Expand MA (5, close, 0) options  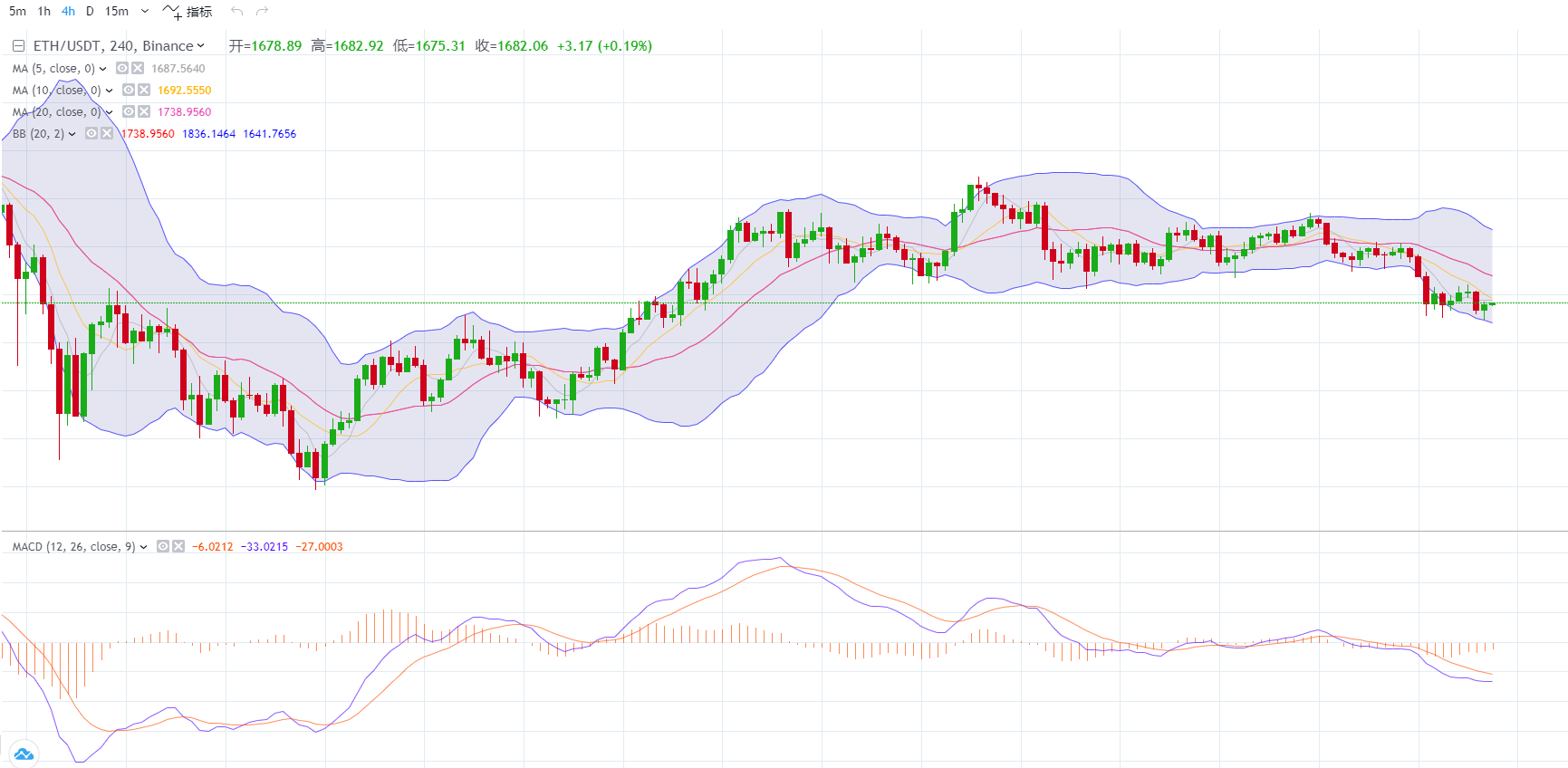click(x=102, y=69)
